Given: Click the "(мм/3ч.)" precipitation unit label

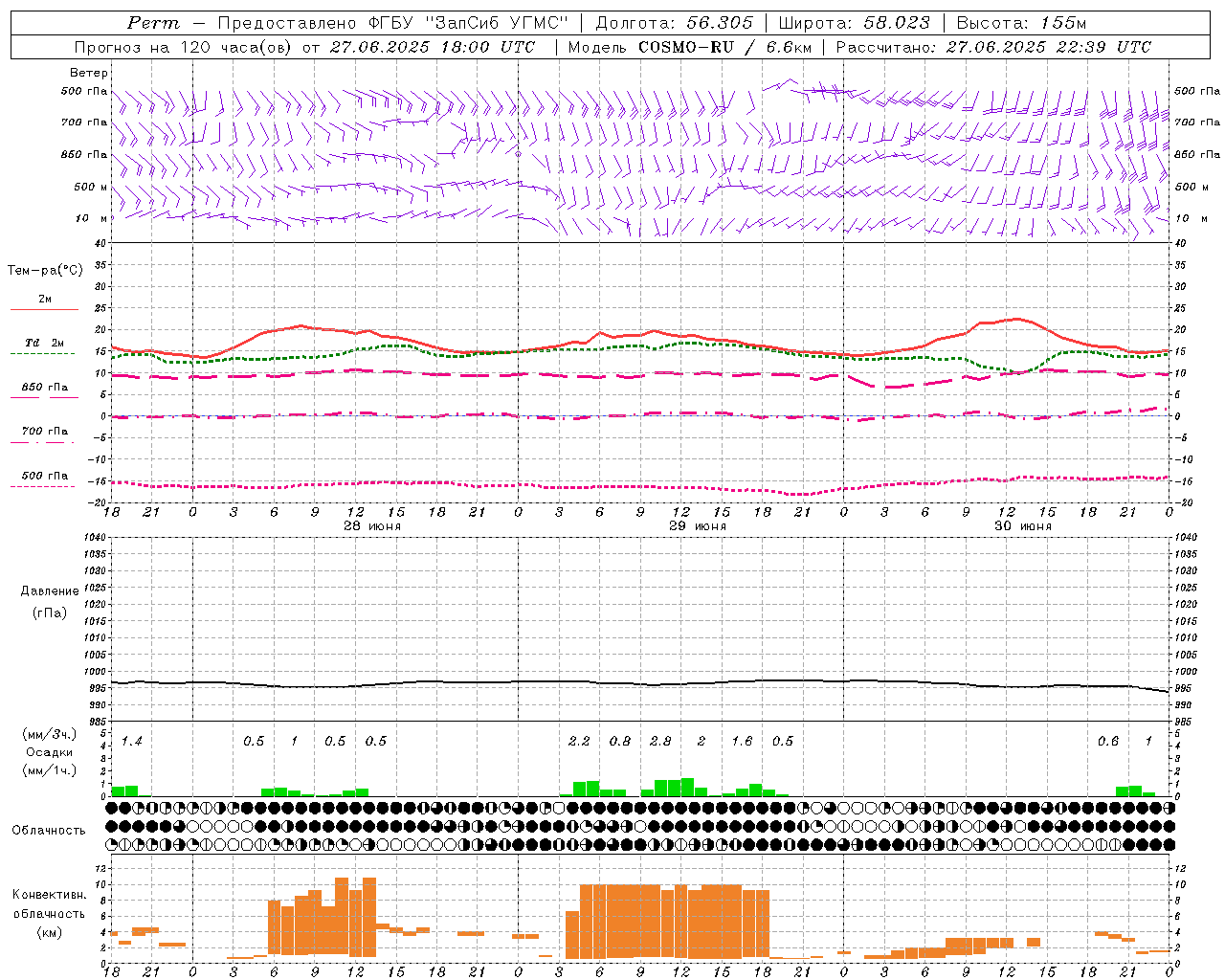Looking at the screenshot, I should click(x=50, y=734).
